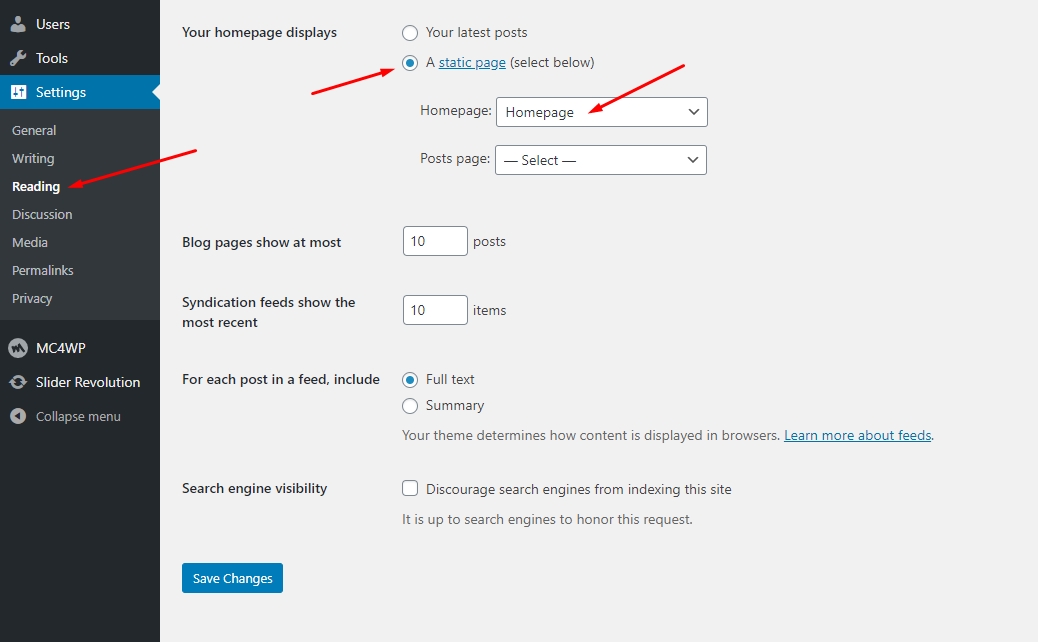1038x642 pixels.
Task: Click the Collapse menu arrow icon
Action: [18, 416]
